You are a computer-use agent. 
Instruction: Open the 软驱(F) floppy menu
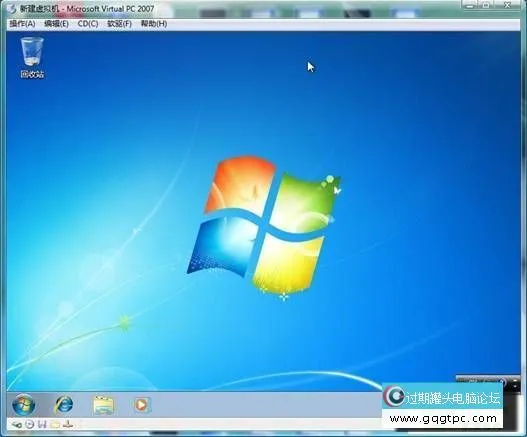click(119, 24)
